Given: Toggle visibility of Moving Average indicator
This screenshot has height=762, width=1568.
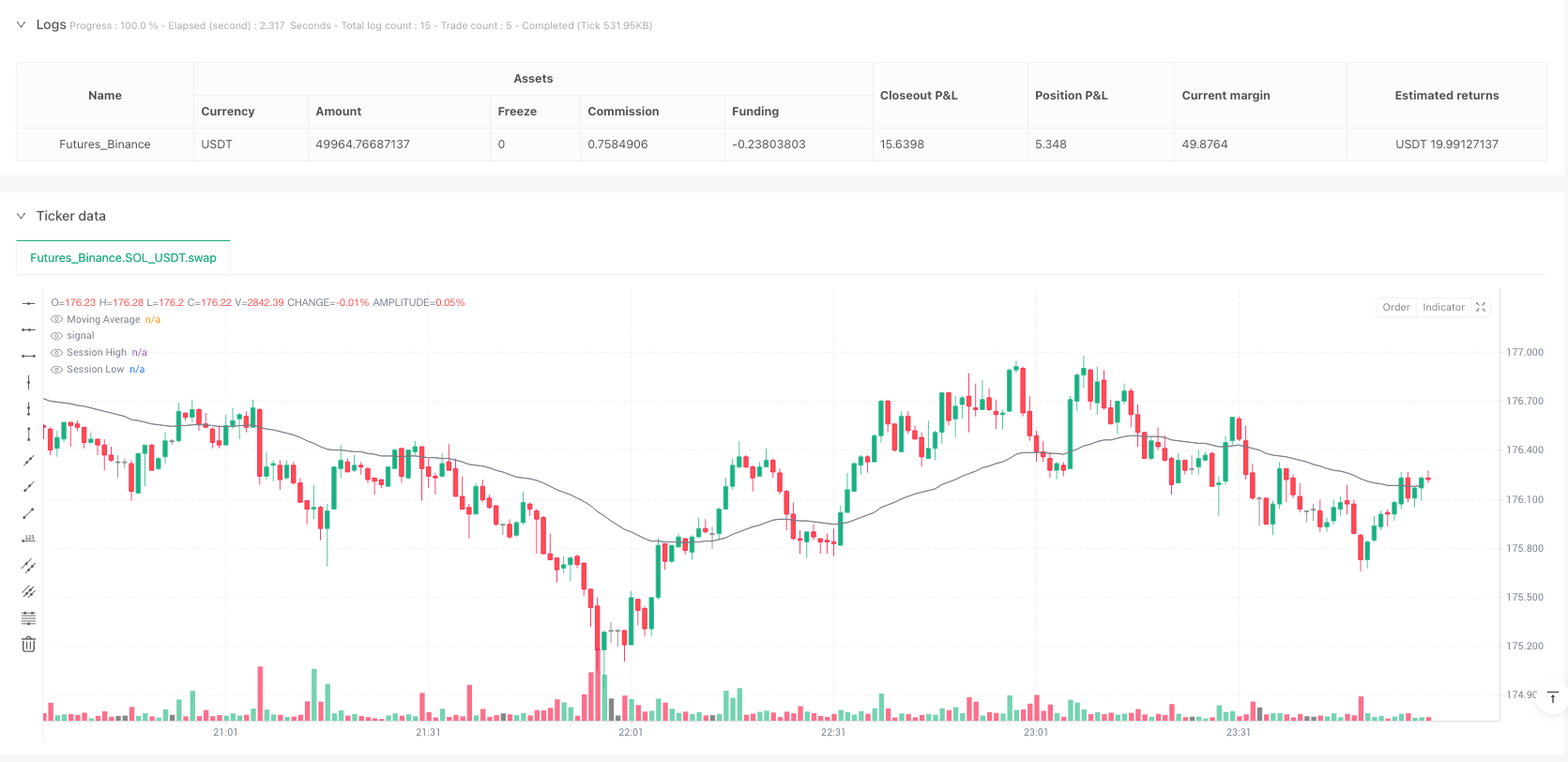Looking at the screenshot, I should pyautogui.click(x=57, y=320).
